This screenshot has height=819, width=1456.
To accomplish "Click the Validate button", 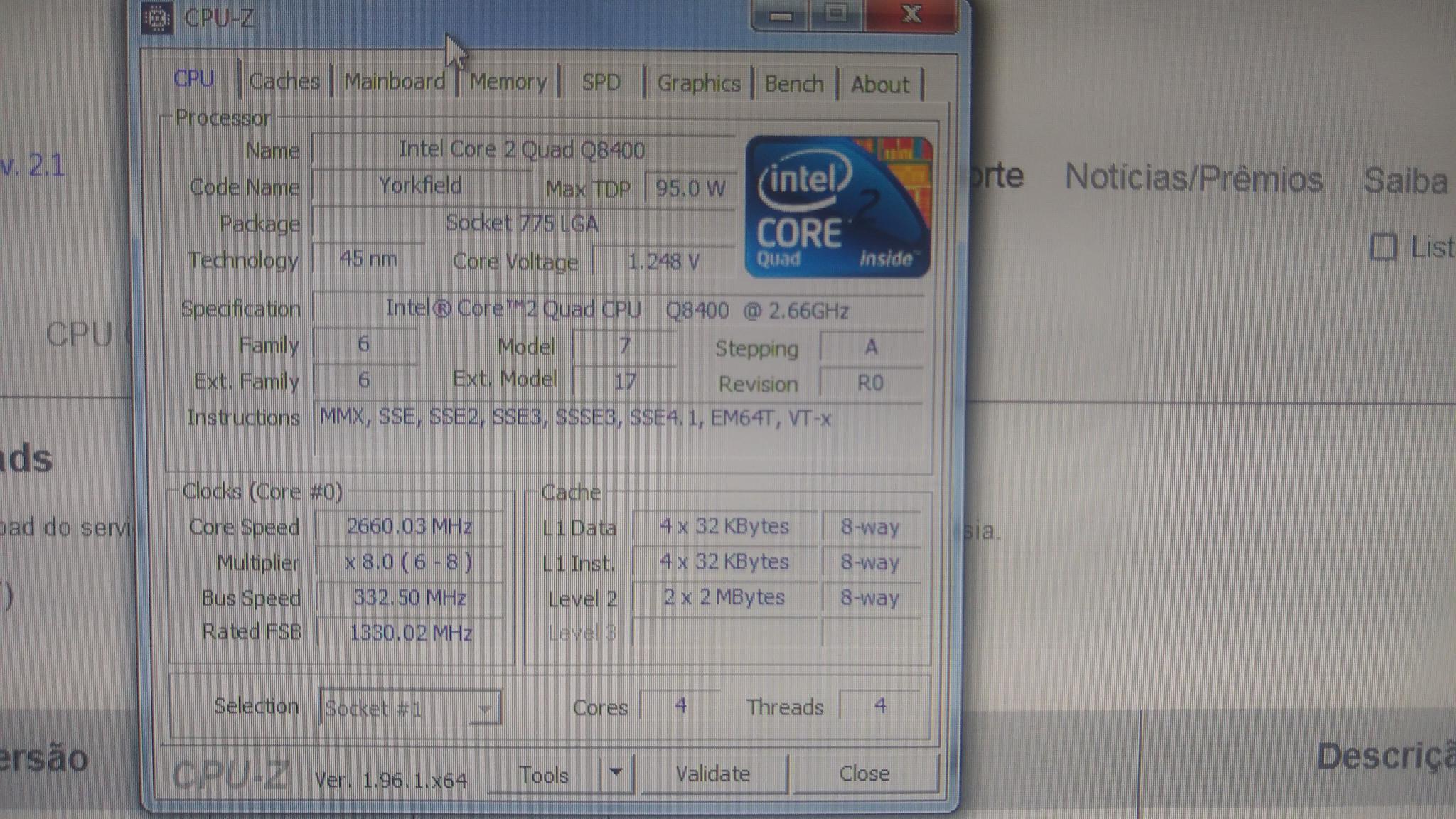I will point(713,773).
